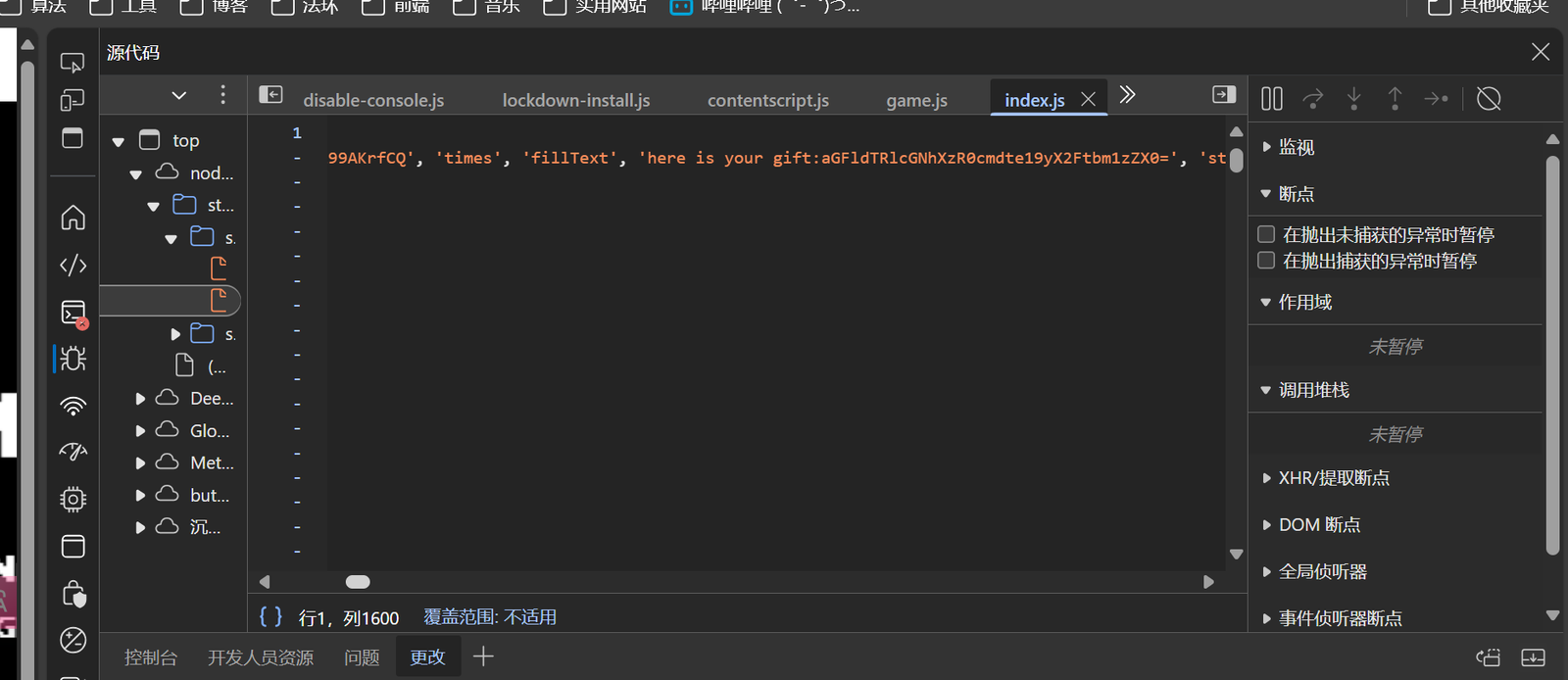Click the 覆盖范围: 不适用 status text
The image size is (1568, 680).
490,617
